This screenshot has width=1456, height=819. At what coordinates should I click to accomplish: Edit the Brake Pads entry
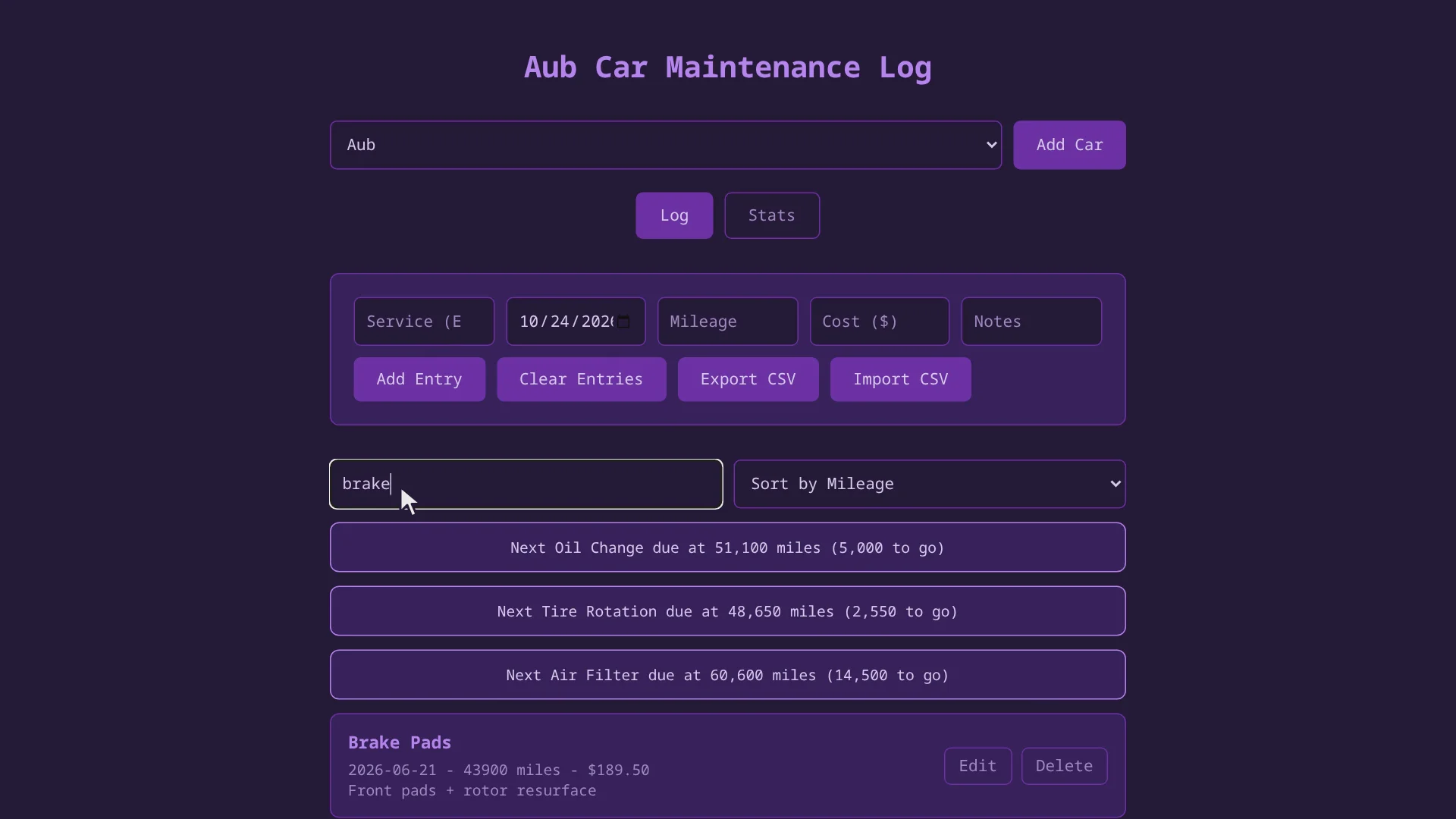point(977,766)
